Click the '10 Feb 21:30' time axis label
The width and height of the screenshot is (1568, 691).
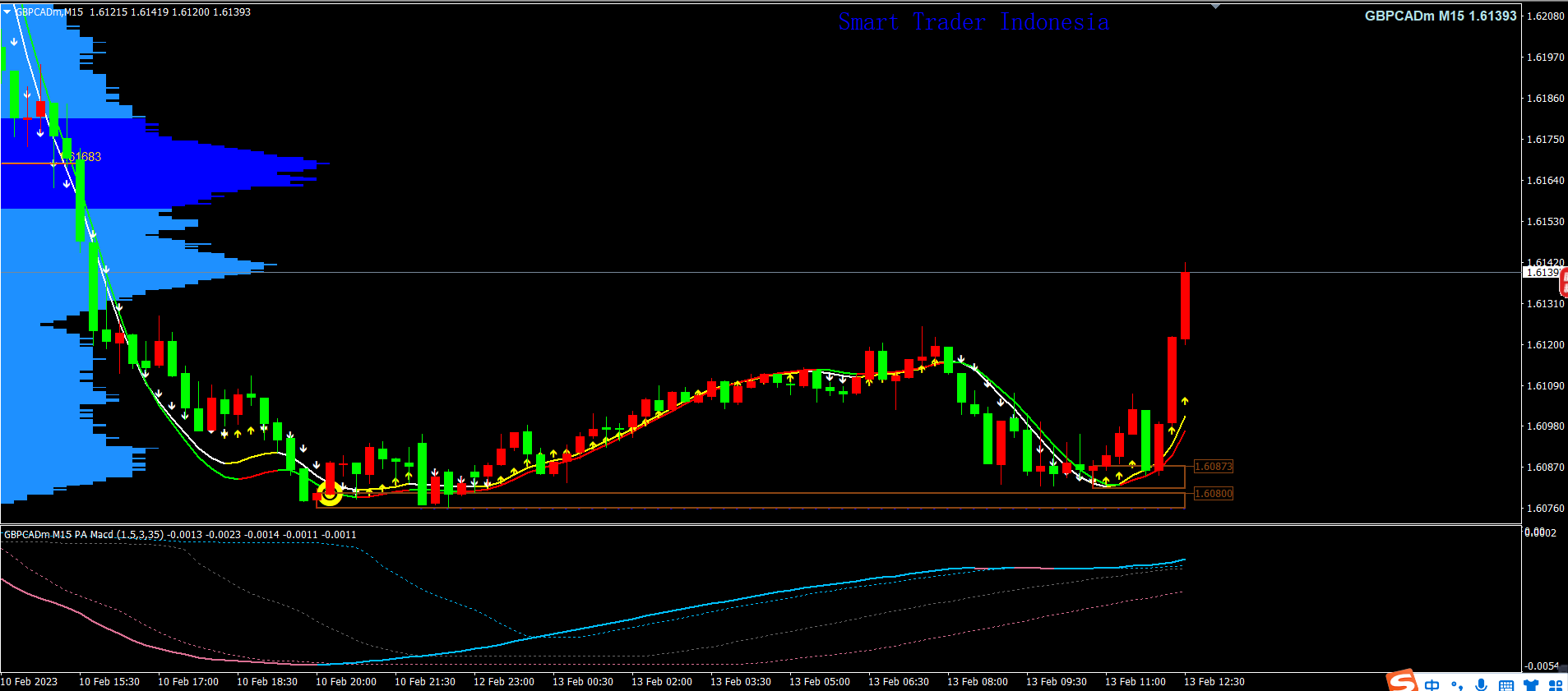pyautogui.click(x=425, y=682)
